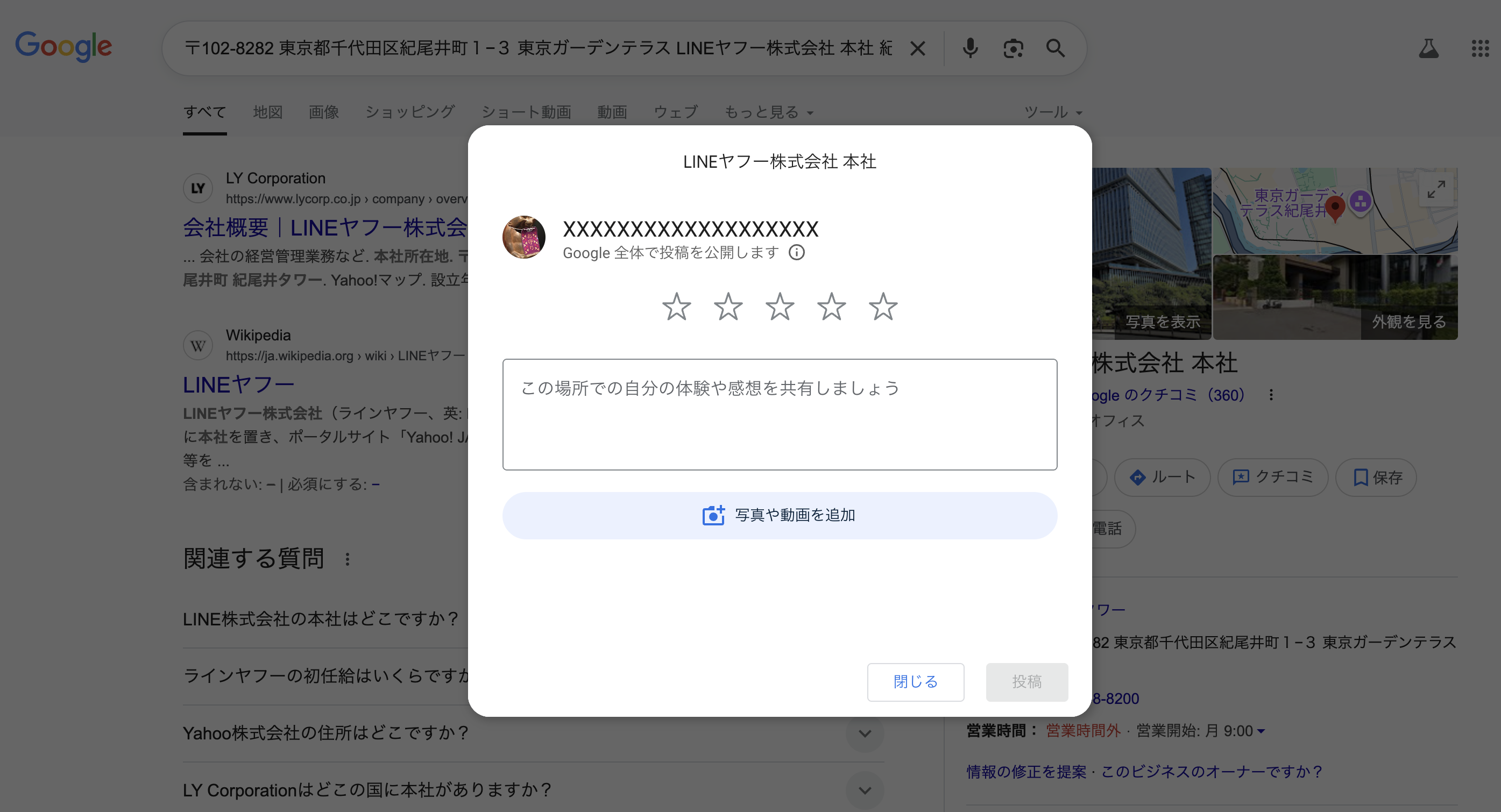Open the ツール dropdown
The width and height of the screenshot is (1501, 812).
[1053, 112]
